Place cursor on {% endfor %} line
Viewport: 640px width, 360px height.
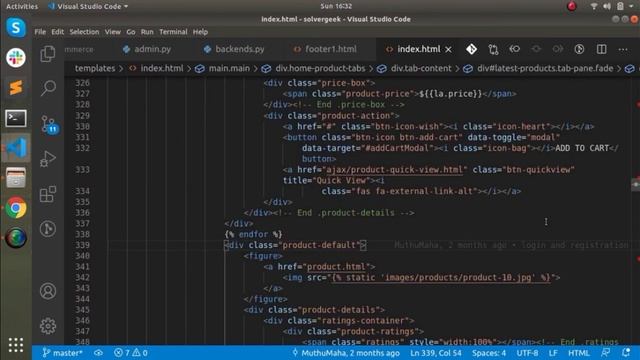pyautogui.click(x=253, y=234)
